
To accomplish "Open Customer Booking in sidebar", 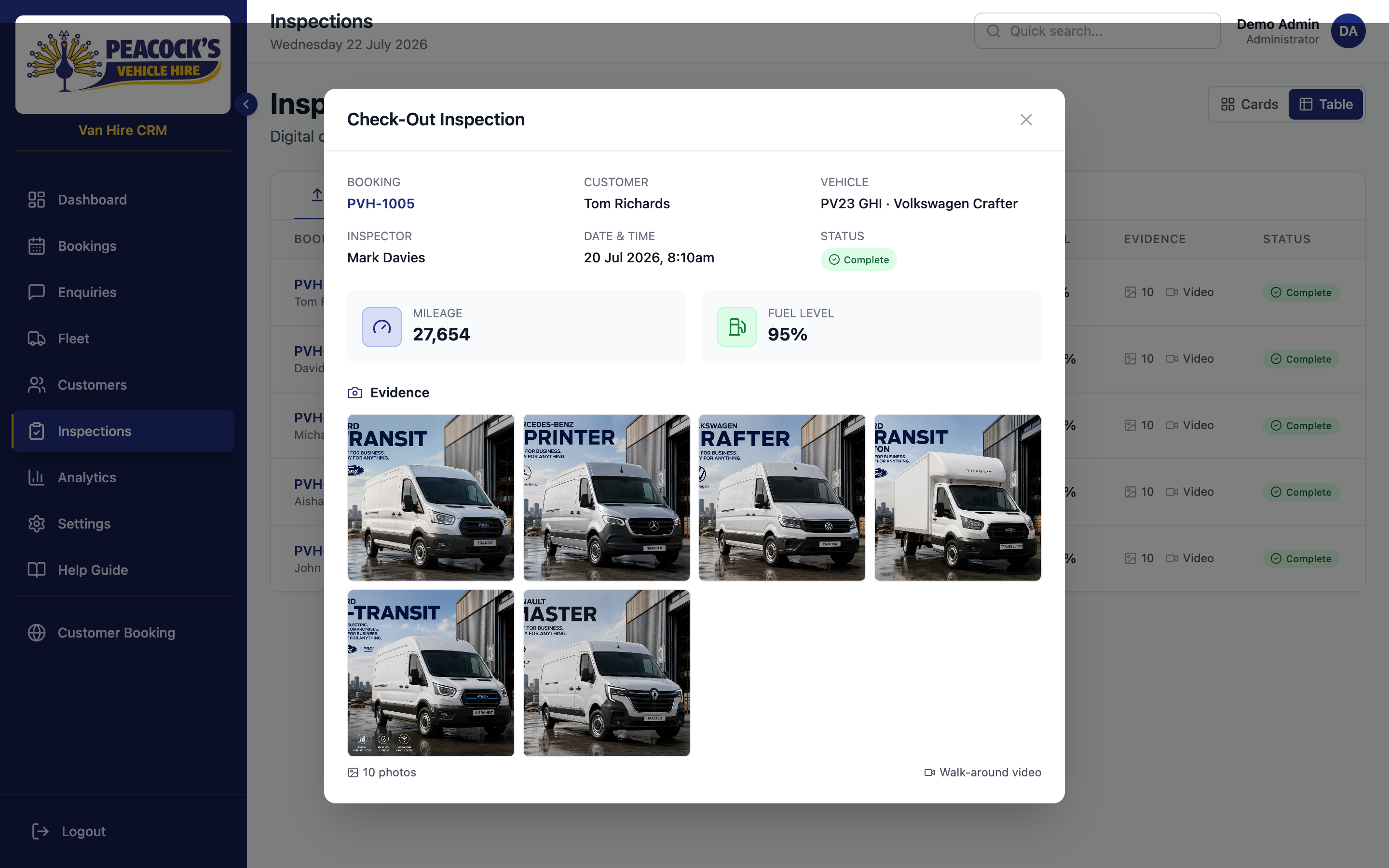I will pyautogui.click(x=123, y=633).
